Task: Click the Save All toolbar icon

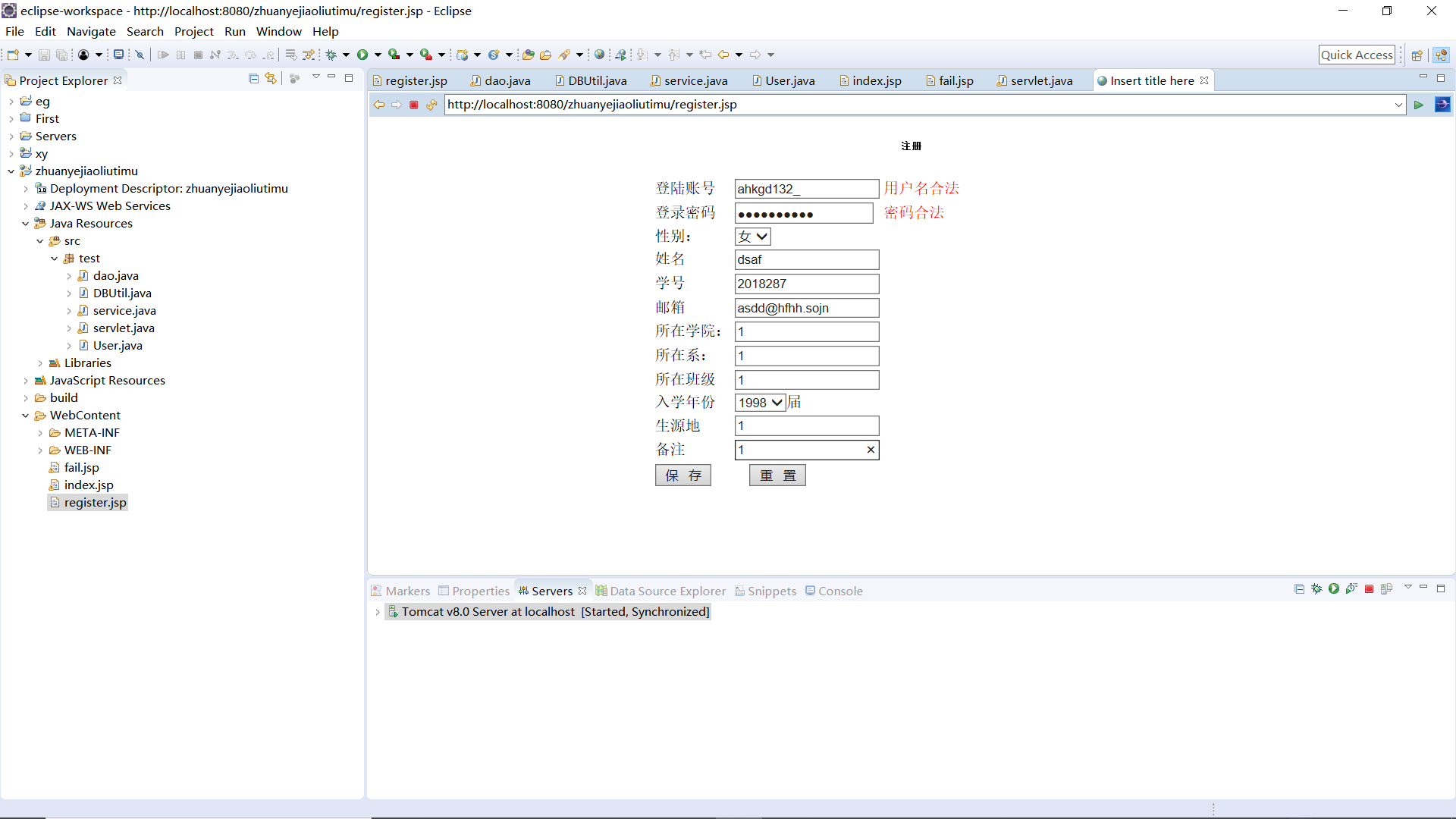Action: point(61,55)
